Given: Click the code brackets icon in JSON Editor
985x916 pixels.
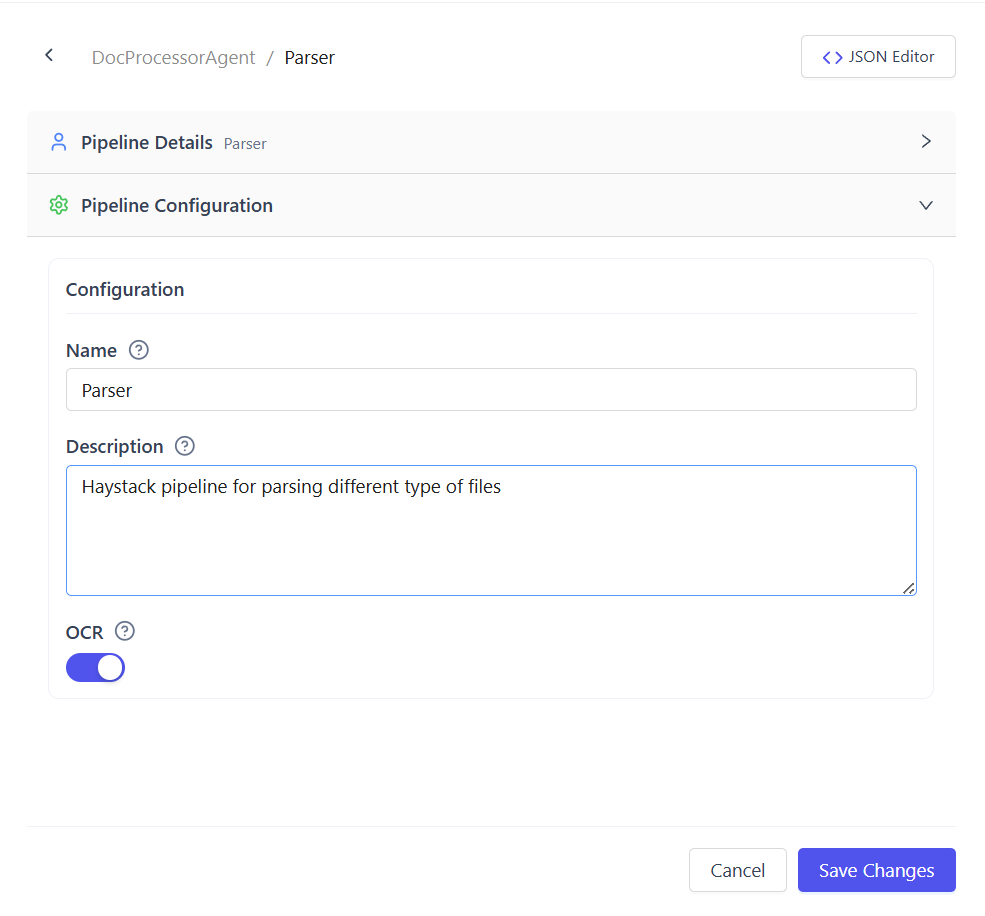Looking at the screenshot, I should coord(832,57).
